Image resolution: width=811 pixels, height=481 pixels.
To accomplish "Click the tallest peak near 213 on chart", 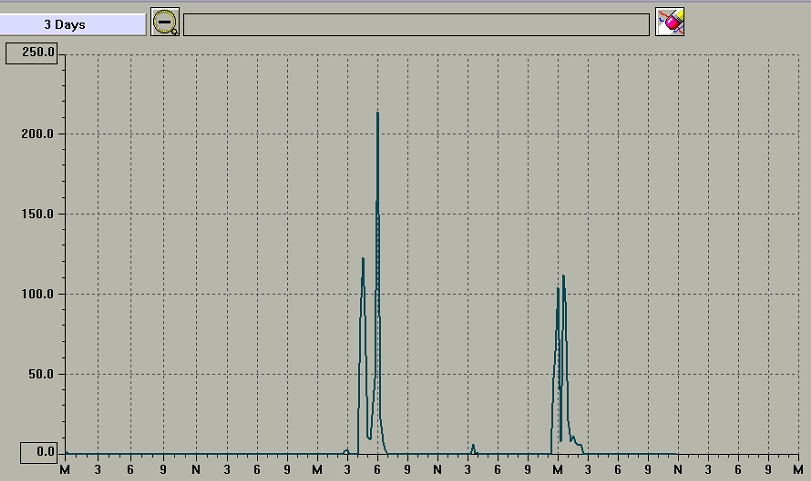I will point(377,114).
